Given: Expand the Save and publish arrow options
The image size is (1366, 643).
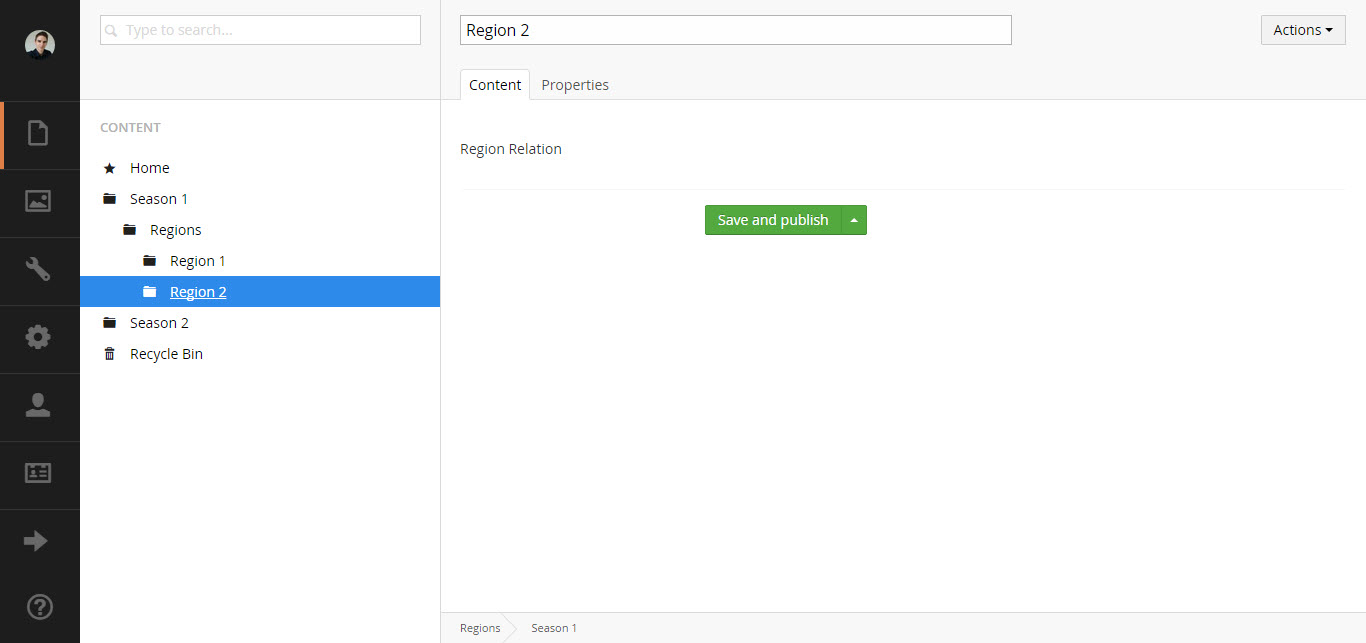Looking at the screenshot, I should coord(854,220).
